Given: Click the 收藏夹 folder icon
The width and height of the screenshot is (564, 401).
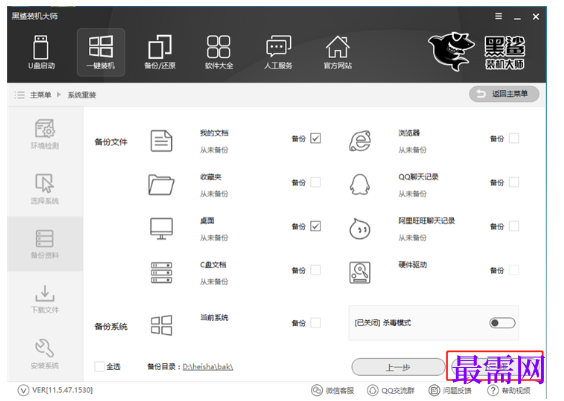Looking at the screenshot, I should (x=161, y=185).
